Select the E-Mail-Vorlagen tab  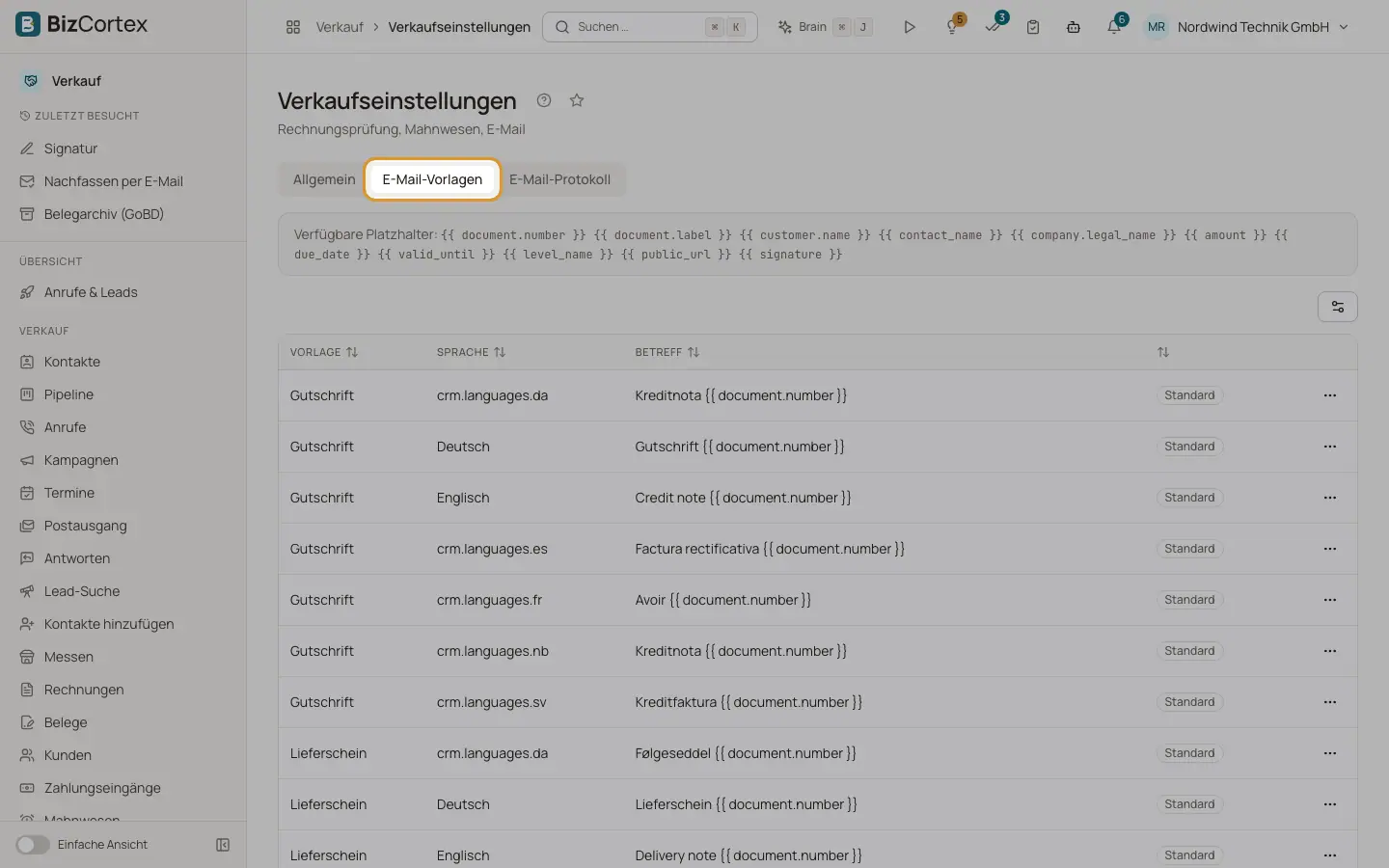pos(432,179)
